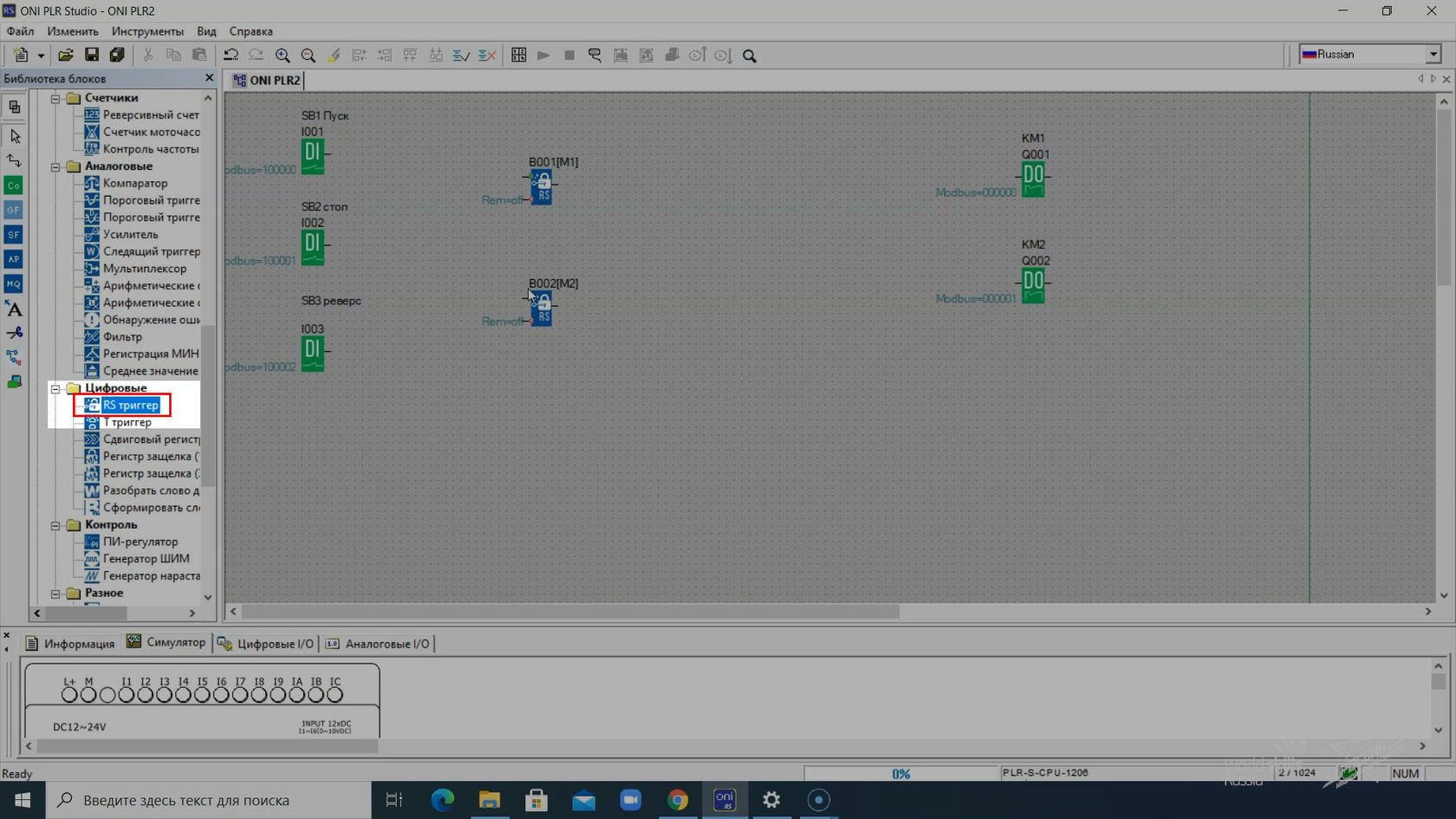Select the I001 digital input block SB1 Пуск
1456x819 pixels.
tap(313, 157)
